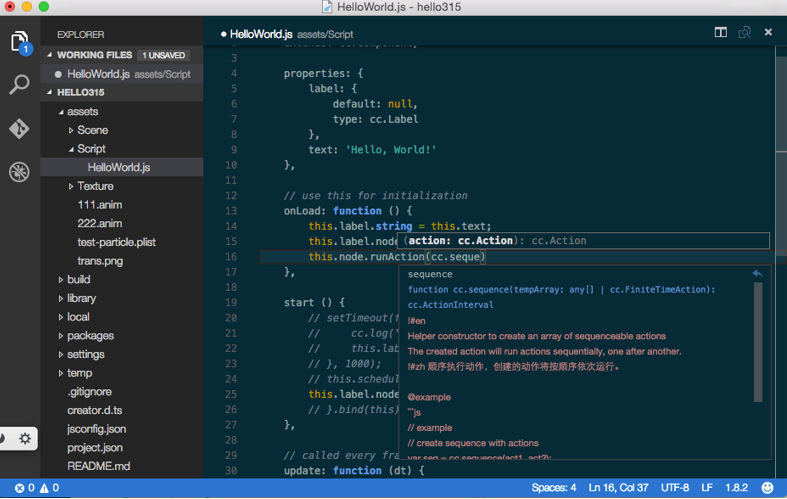Click the split editor icon
Screen dimensions: 787x499
(x=721, y=33)
